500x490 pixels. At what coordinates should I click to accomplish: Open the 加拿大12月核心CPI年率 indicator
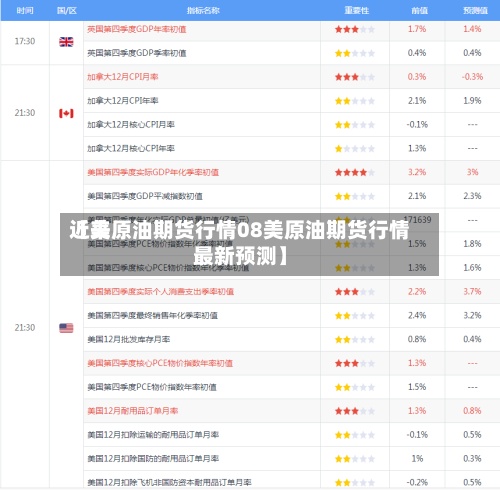[x=131, y=149]
